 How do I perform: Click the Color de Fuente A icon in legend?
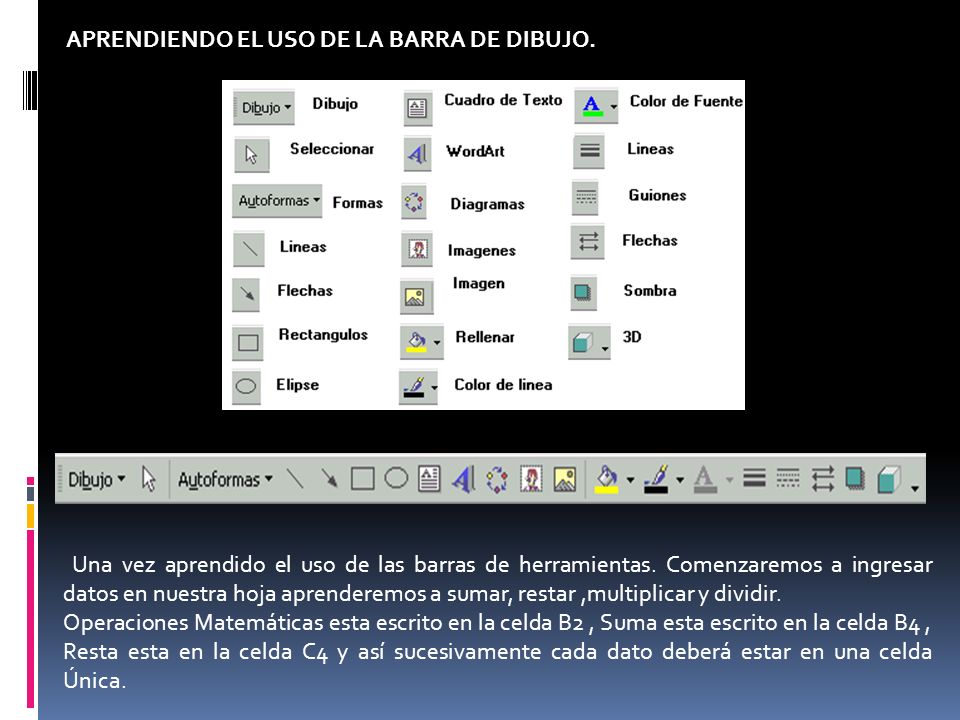[592, 106]
